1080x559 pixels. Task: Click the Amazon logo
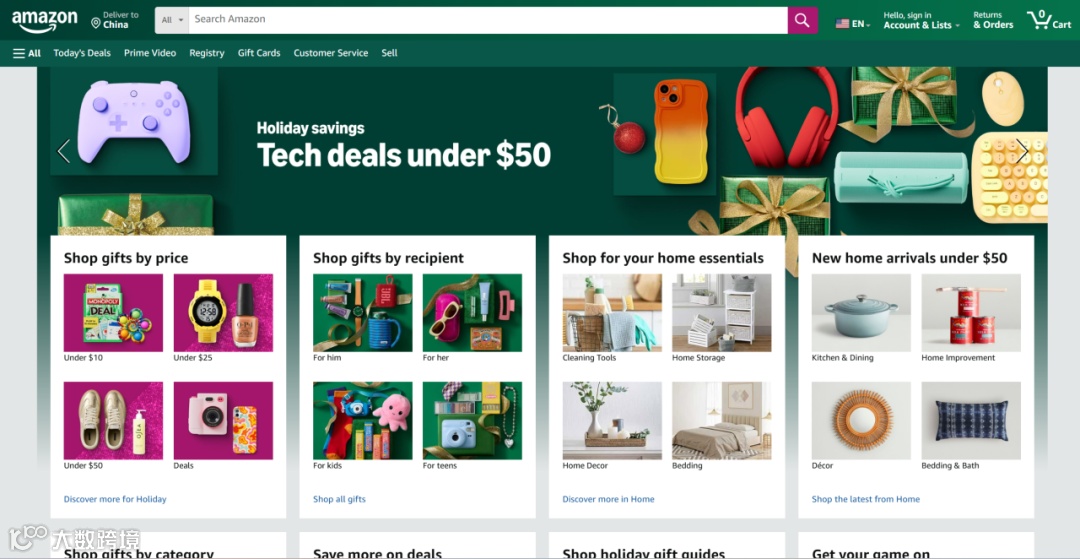pos(45,21)
